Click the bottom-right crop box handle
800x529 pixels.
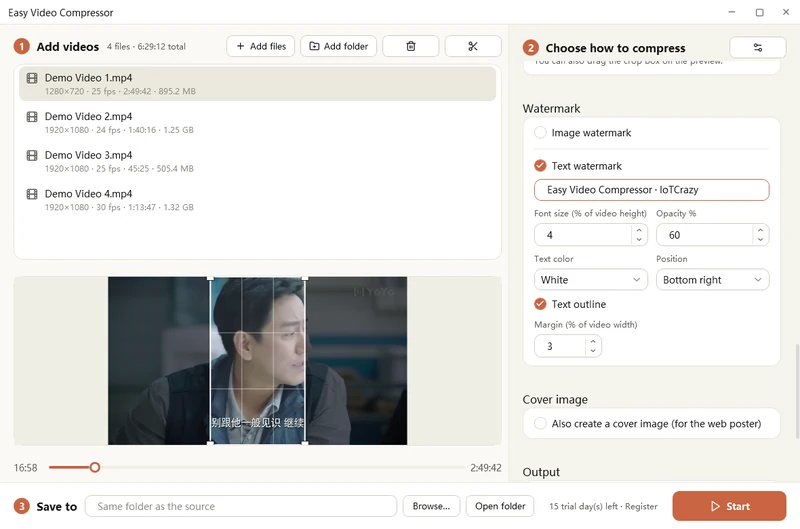click(305, 443)
